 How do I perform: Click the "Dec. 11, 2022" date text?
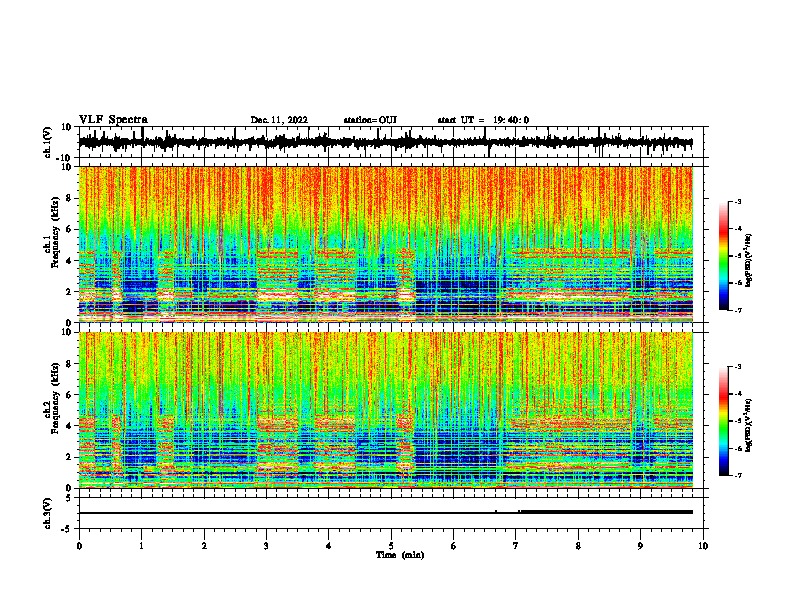coord(279,120)
